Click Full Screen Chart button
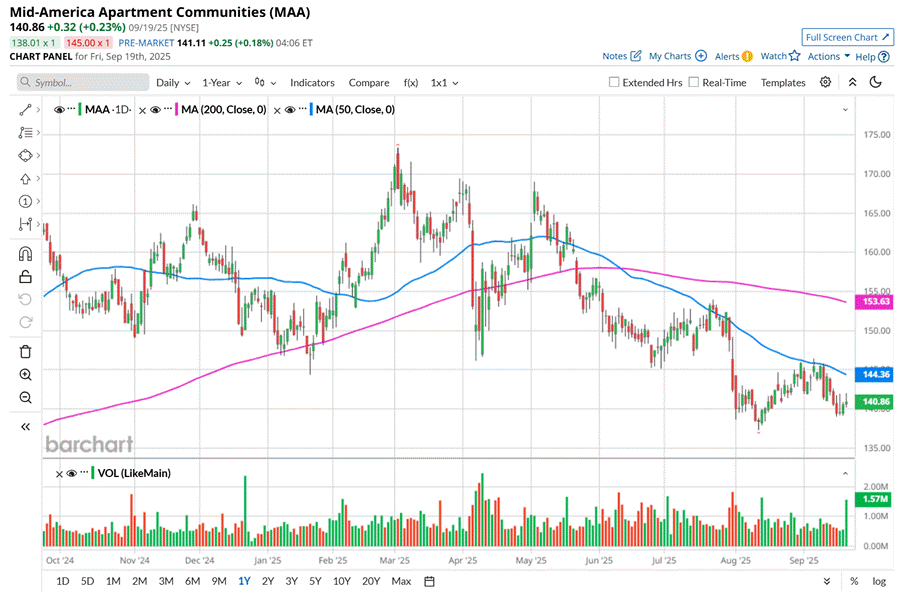Screen dimensions: 904x596 click(x=848, y=37)
